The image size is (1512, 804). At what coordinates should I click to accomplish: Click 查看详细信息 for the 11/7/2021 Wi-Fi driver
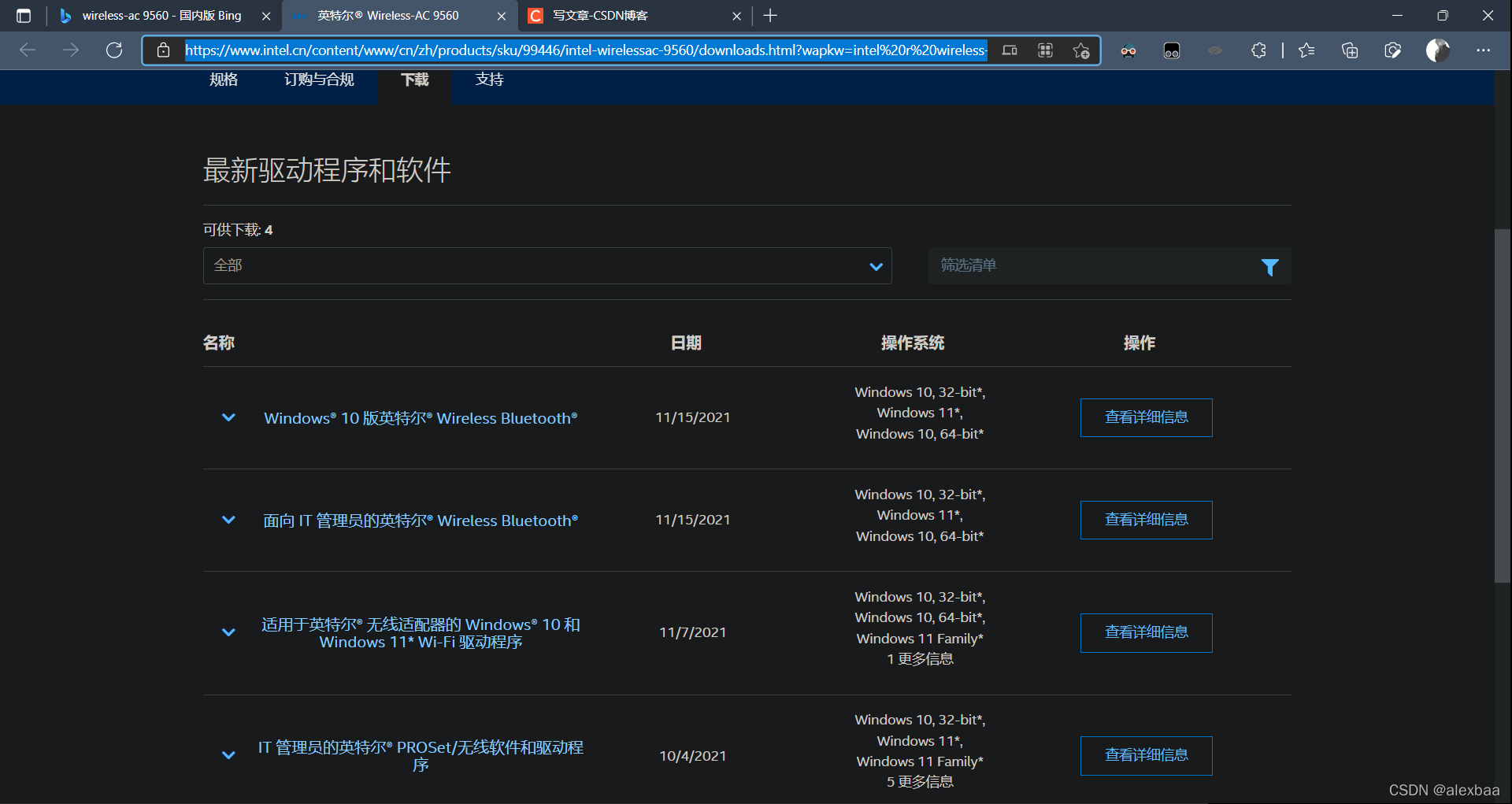1146,632
